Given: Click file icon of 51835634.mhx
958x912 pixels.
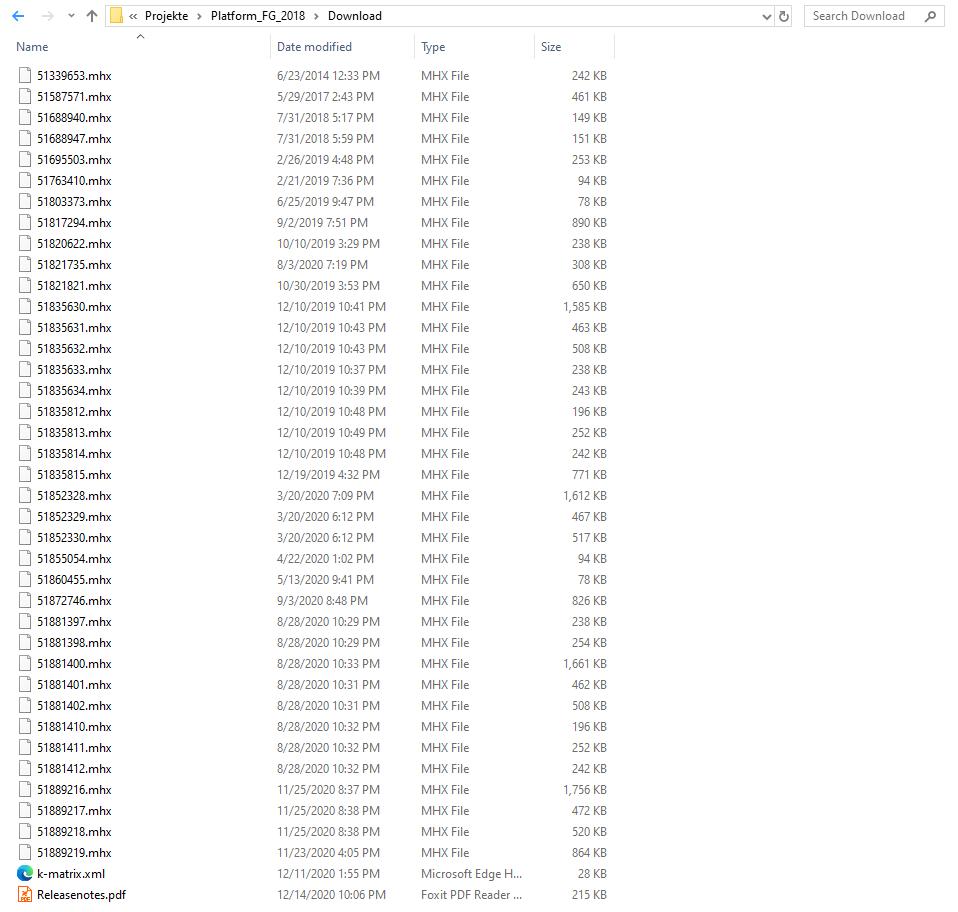Looking at the screenshot, I should coord(25,390).
